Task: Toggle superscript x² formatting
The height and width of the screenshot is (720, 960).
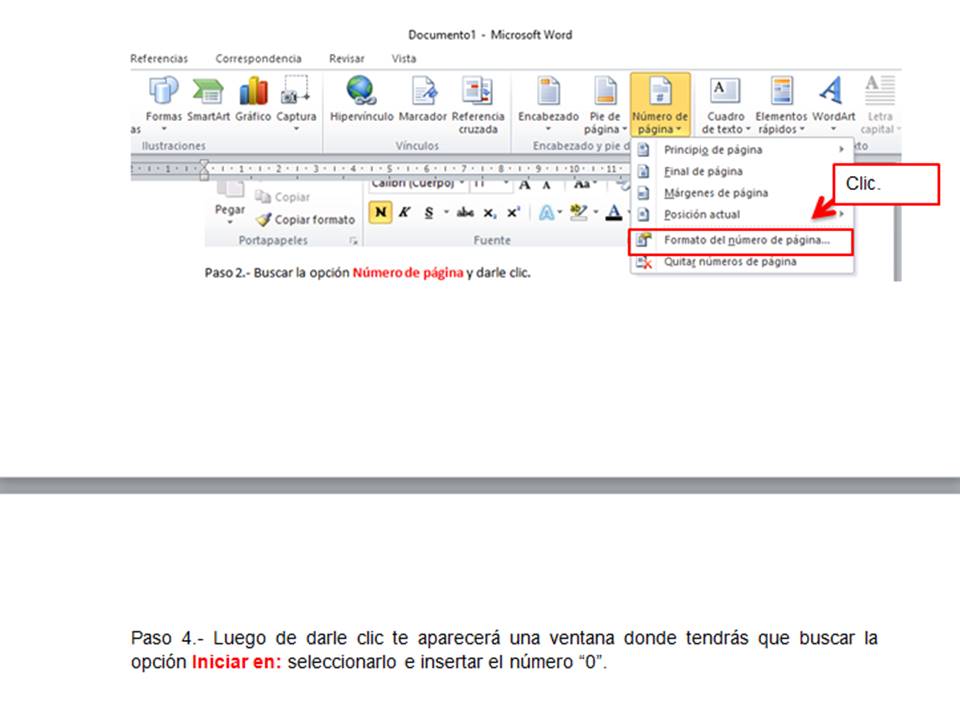Action: click(513, 212)
